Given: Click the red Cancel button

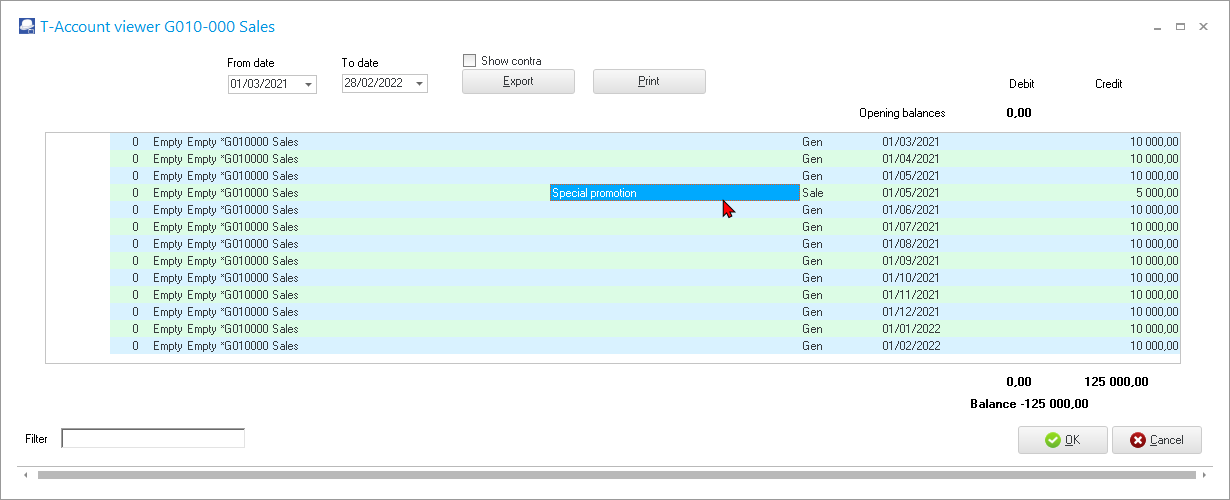Looking at the screenshot, I should [x=1156, y=440].
